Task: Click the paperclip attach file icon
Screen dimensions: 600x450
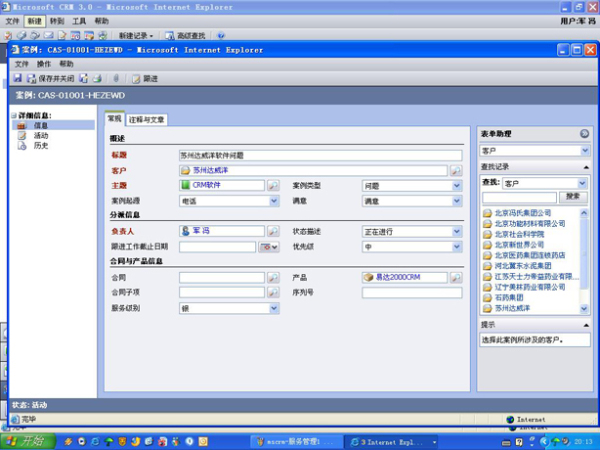Action: [116, 78]
